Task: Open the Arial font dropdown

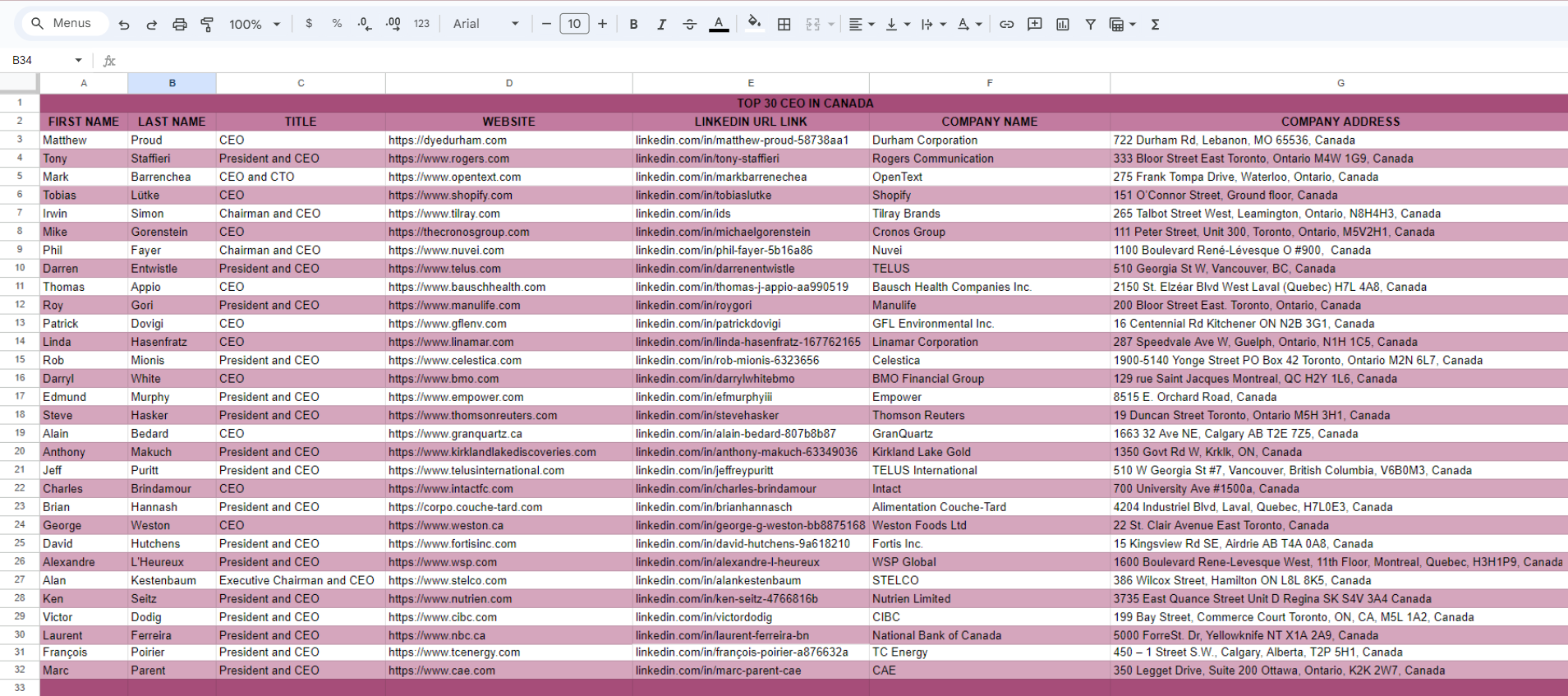Action: 486,24
